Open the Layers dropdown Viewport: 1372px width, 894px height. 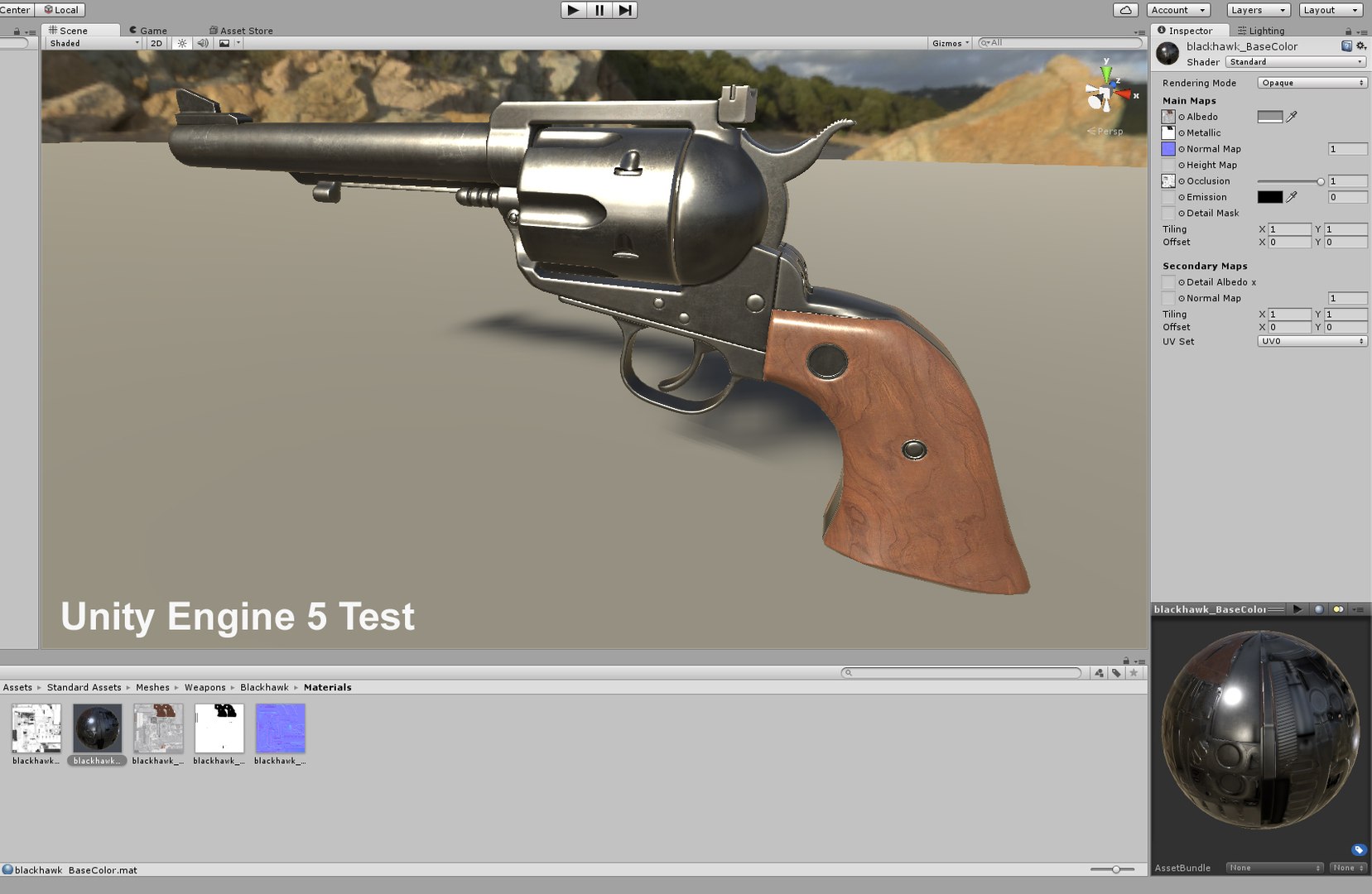pyautogui.click(x=1259, y=10)
